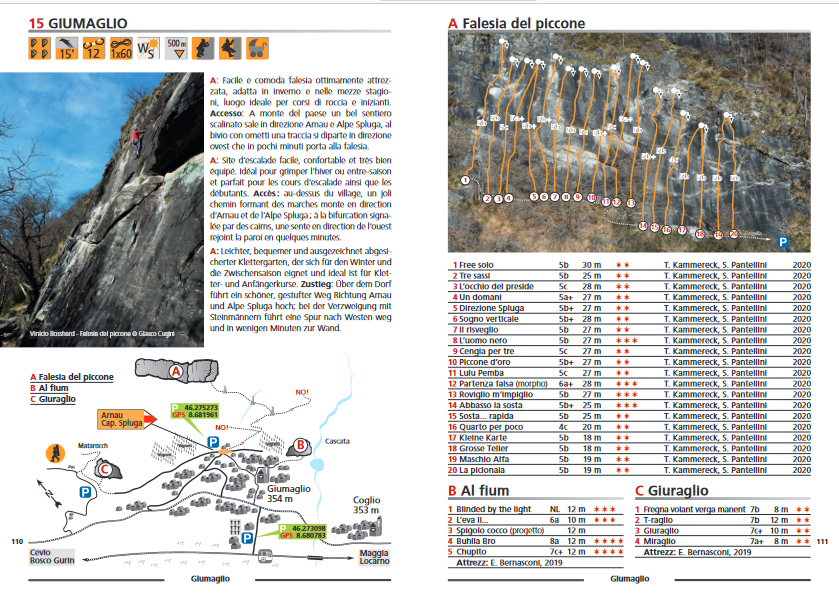Click the W S sun exposure icon
This screenshot has width=839, height=595.
(148, 48)
